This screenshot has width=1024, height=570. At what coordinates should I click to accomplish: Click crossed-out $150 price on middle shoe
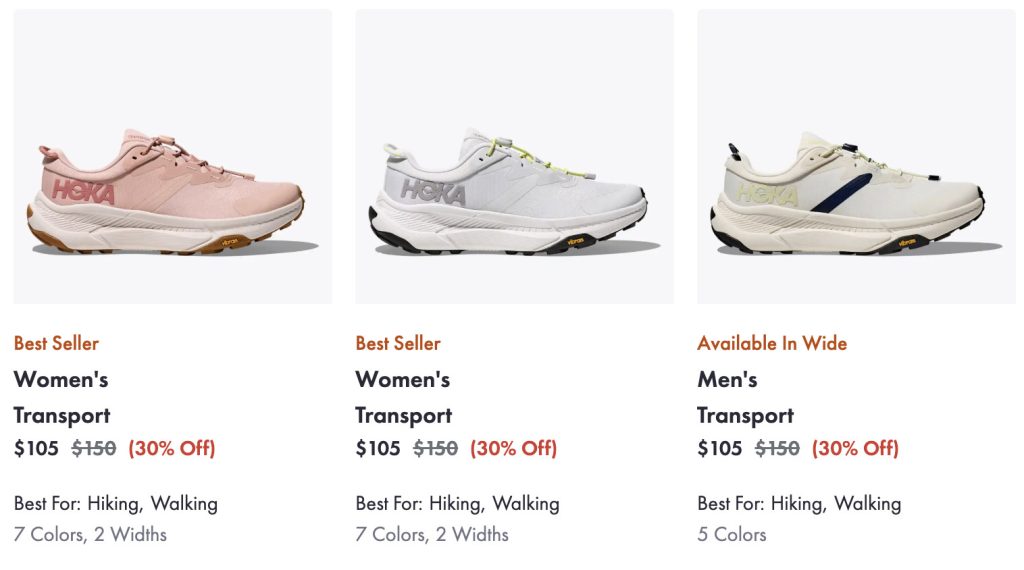436,448
